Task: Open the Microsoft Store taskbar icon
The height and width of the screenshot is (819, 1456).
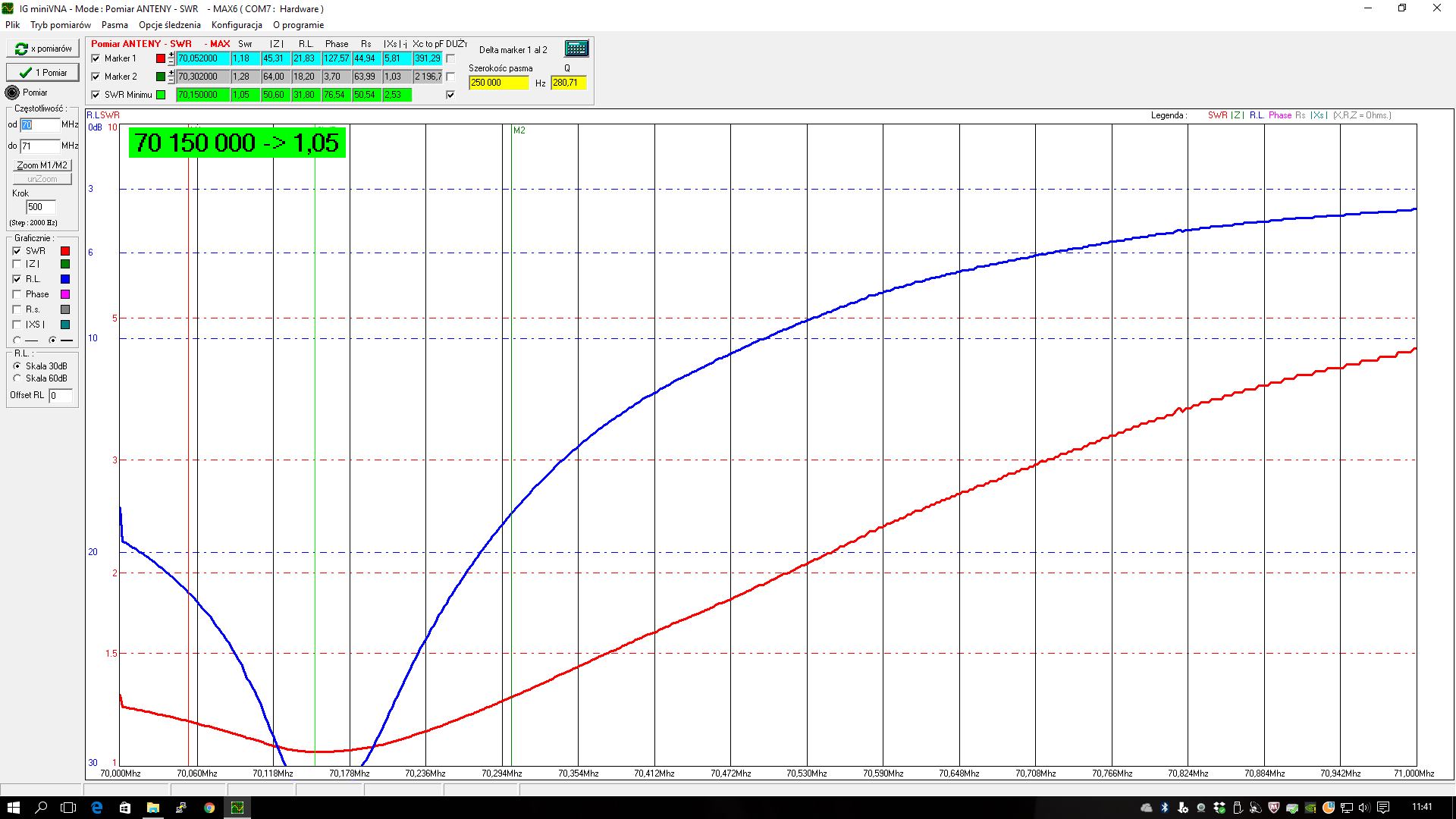Action: pos(125,808)
